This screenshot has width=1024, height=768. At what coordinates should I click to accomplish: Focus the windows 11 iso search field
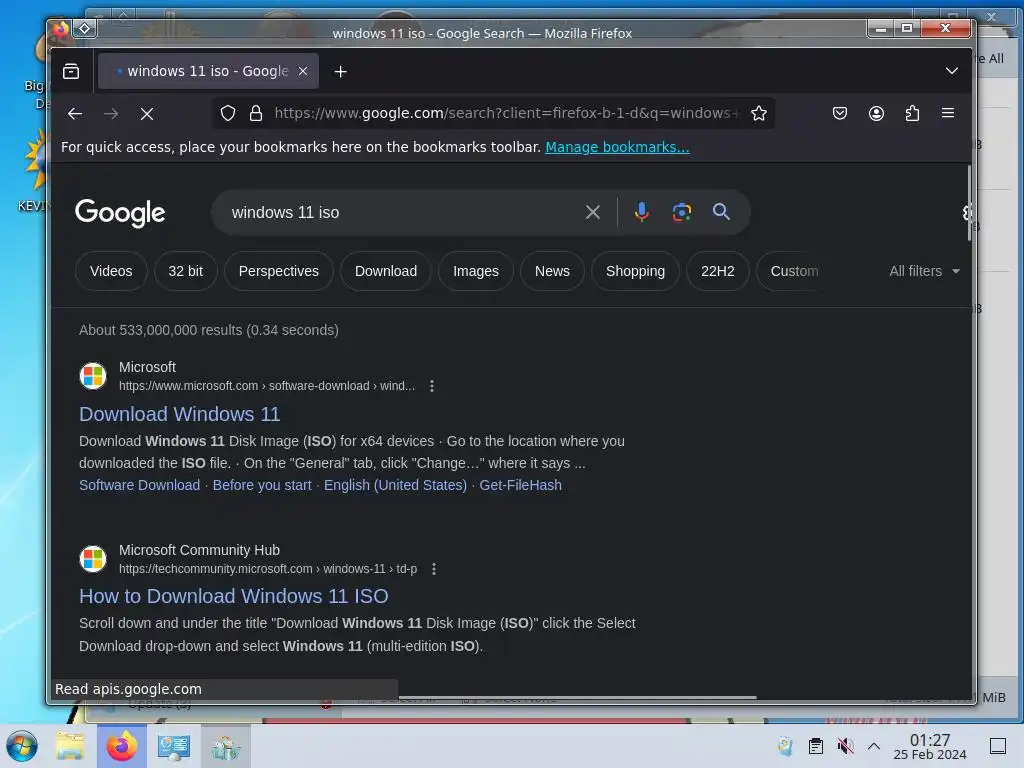pos(398,212)
